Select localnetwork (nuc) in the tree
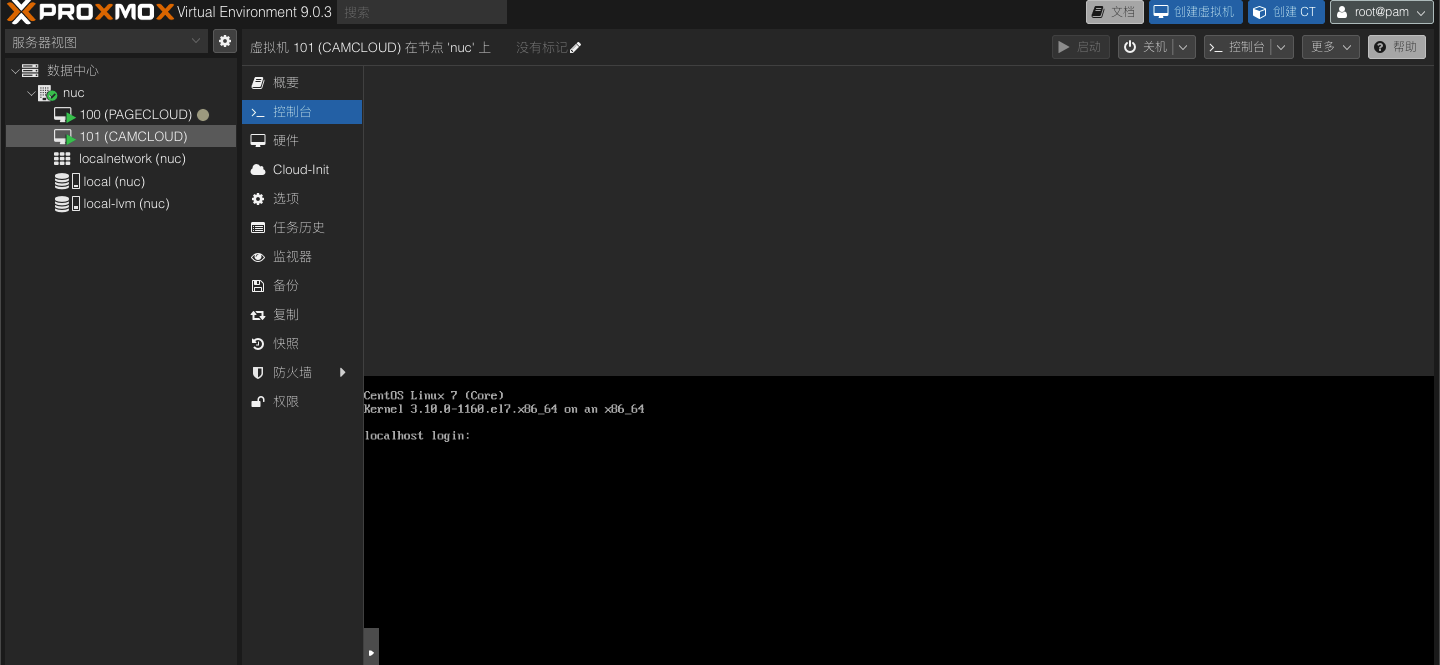Image resolution: width=1440 pixels, height=665 pixels. click(x=121, y=159)
